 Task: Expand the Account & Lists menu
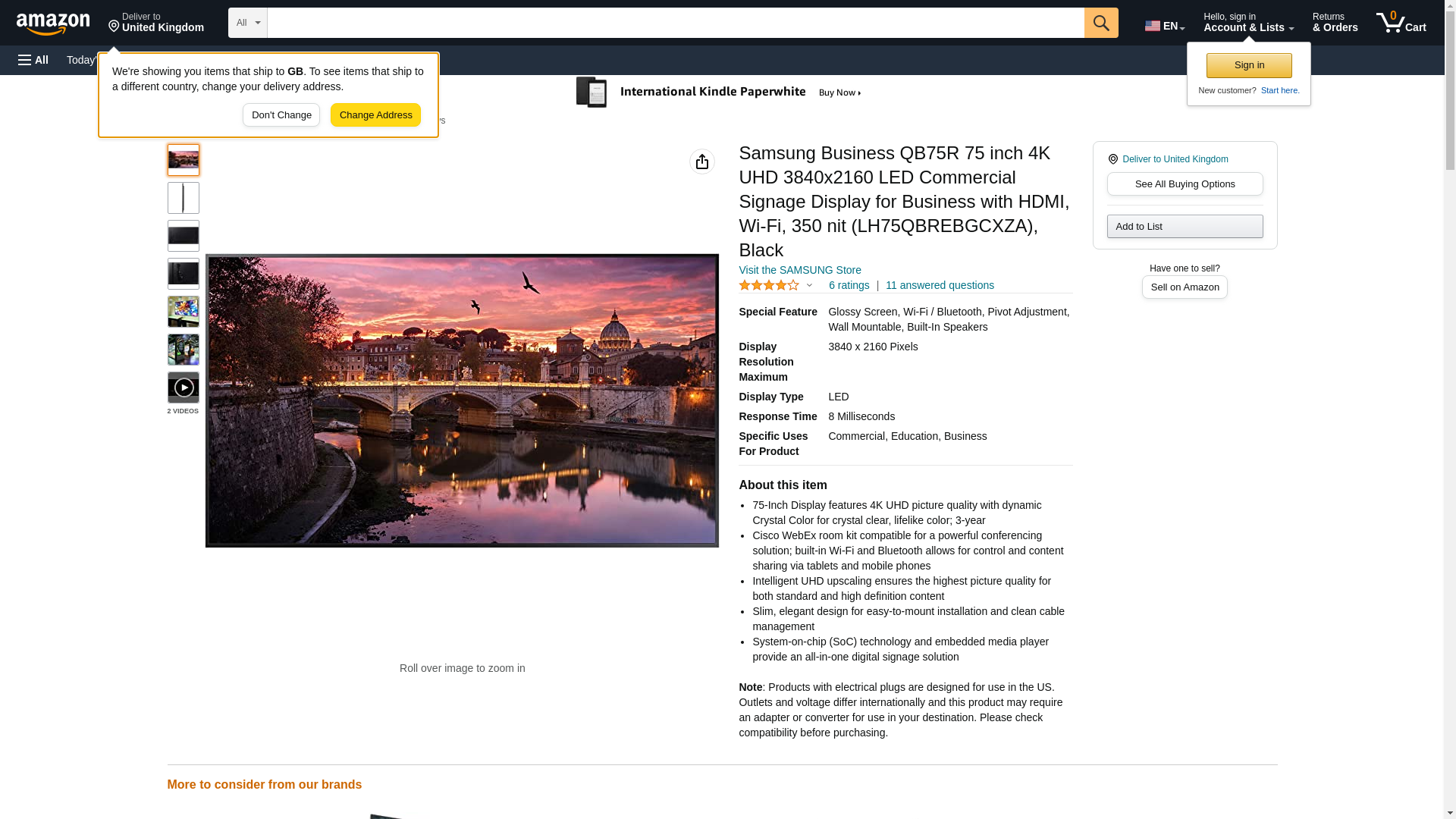pos(1247,23)
